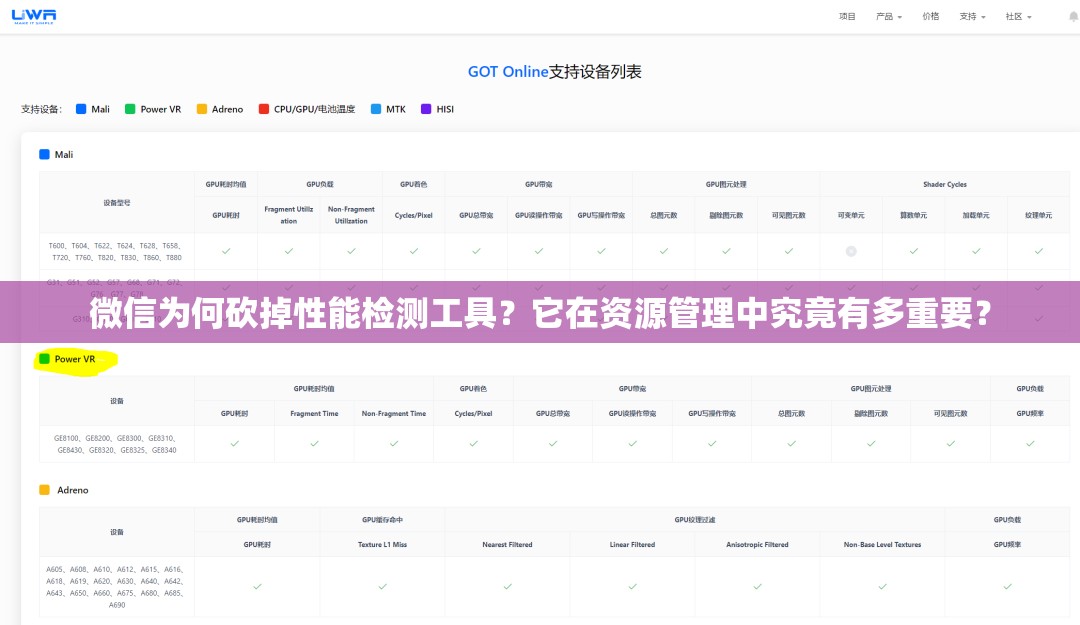The width and height of the screenshot is (1080, 625).
Task: Toggle the gray circle under 可夹单元 column
Action: click(851, 251)
